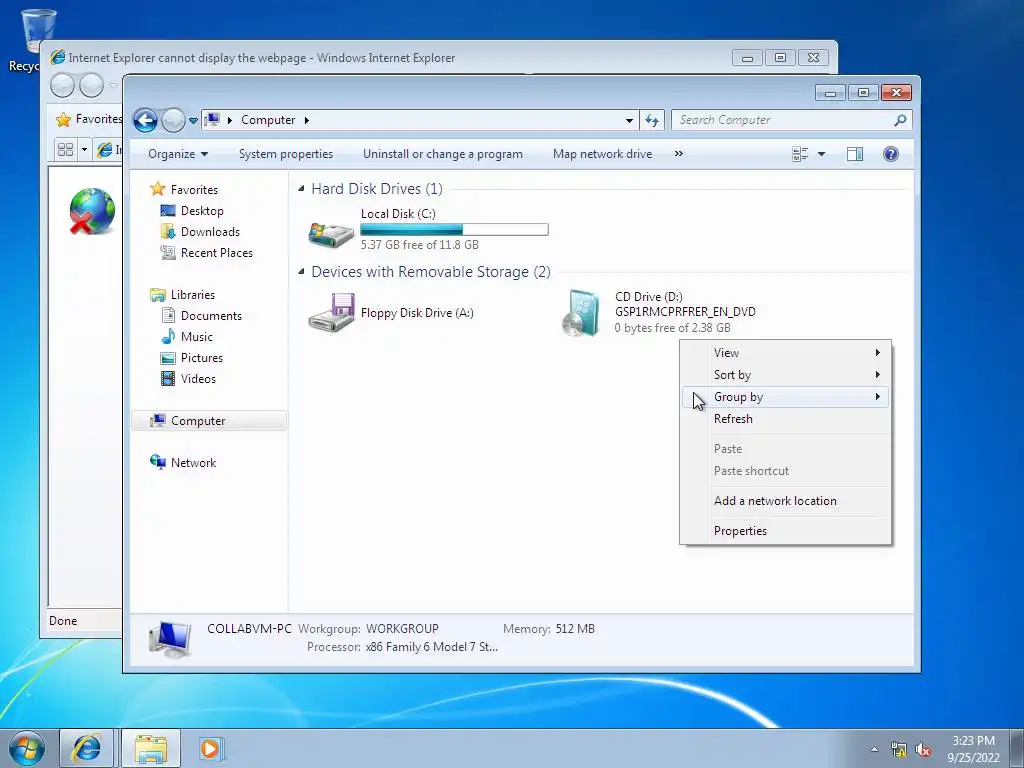Click Processor: x86 Family 6 details text
1024x768 pixels.
(x=402, y=647)
